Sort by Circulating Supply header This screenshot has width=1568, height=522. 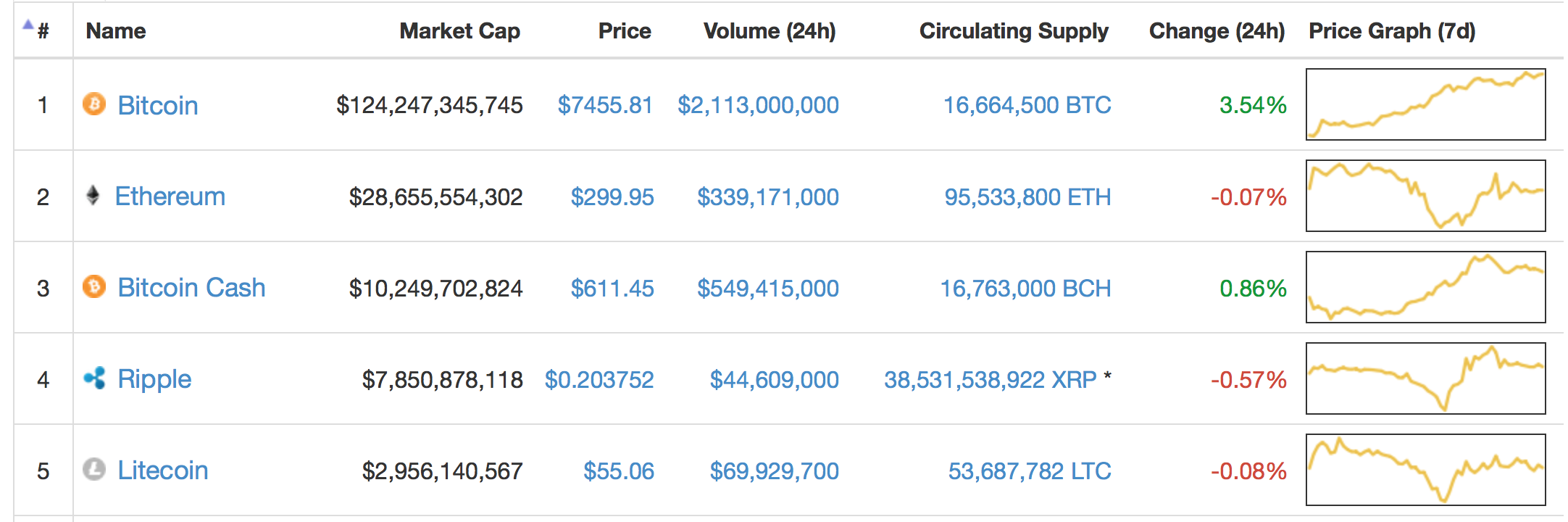pos(1013,31)
